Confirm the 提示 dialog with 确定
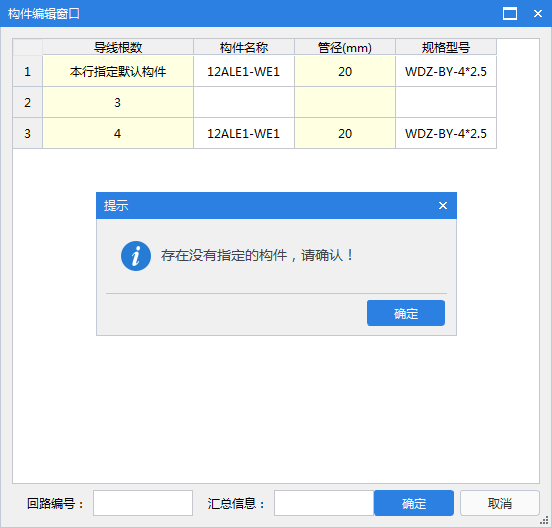The image size is (552, 528). pos(406,313)
